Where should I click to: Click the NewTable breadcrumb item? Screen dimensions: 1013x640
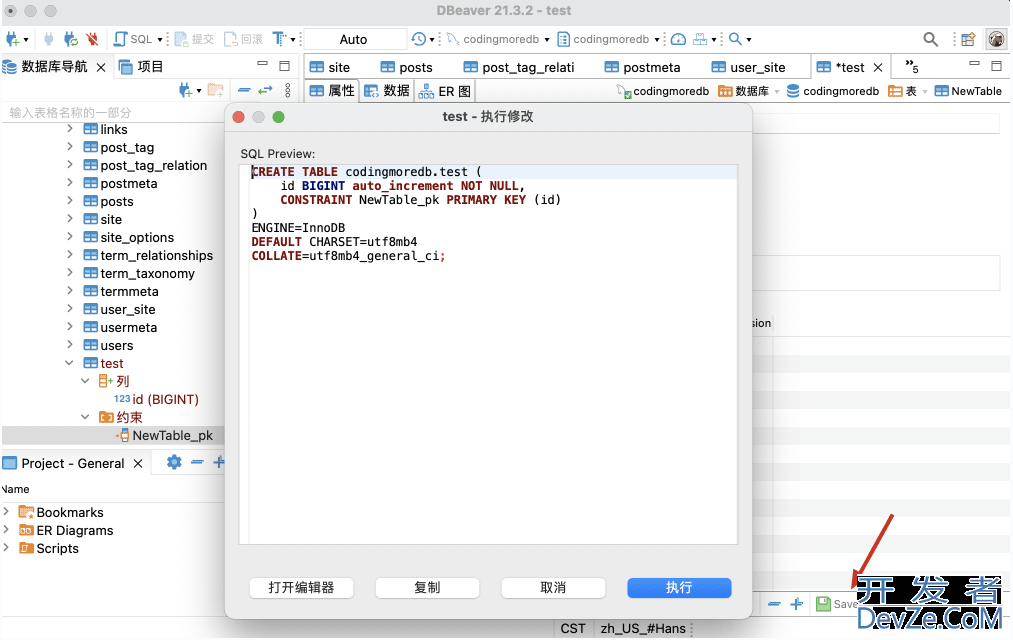(968, 91)
